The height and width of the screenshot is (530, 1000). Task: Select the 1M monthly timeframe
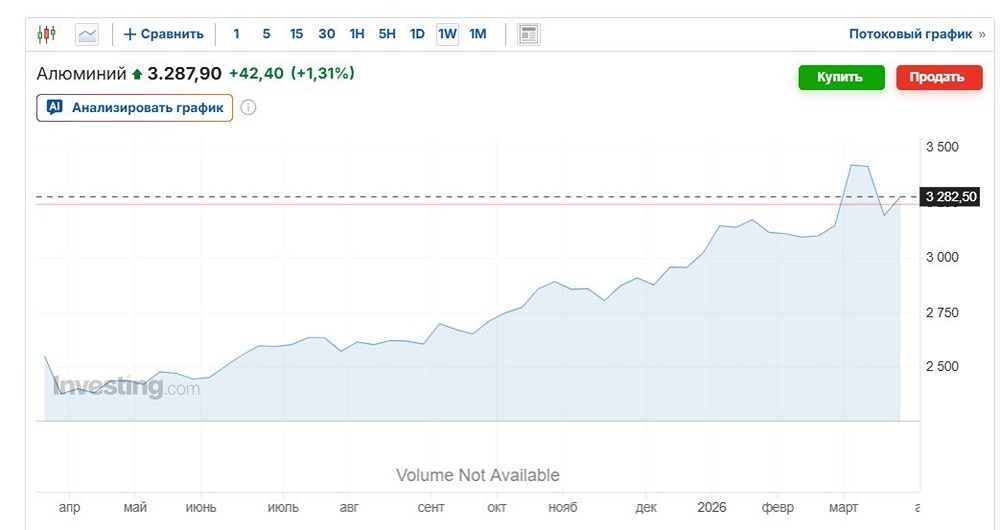[x=478, y=34]
